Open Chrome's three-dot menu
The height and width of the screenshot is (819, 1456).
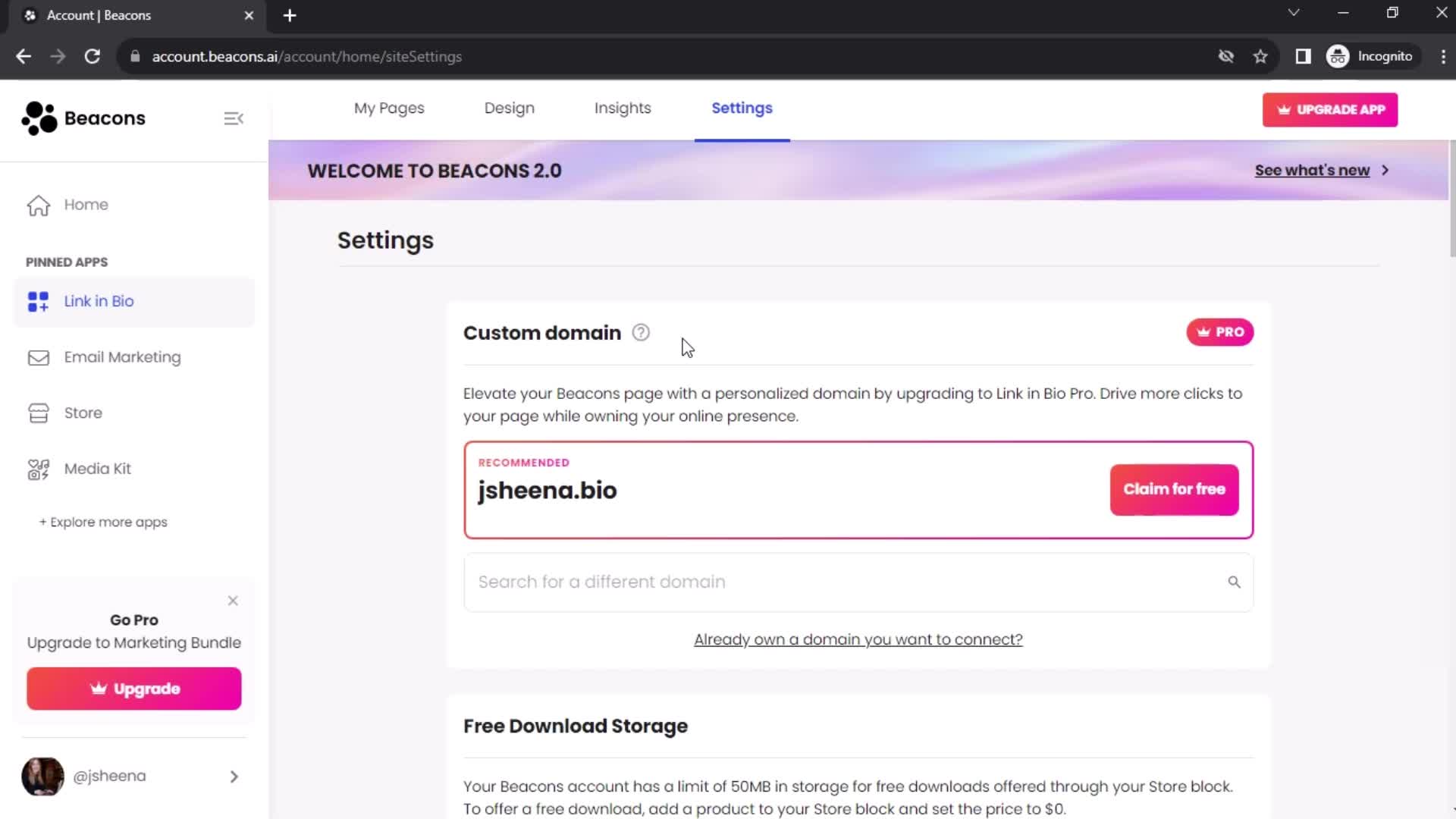1442,56
